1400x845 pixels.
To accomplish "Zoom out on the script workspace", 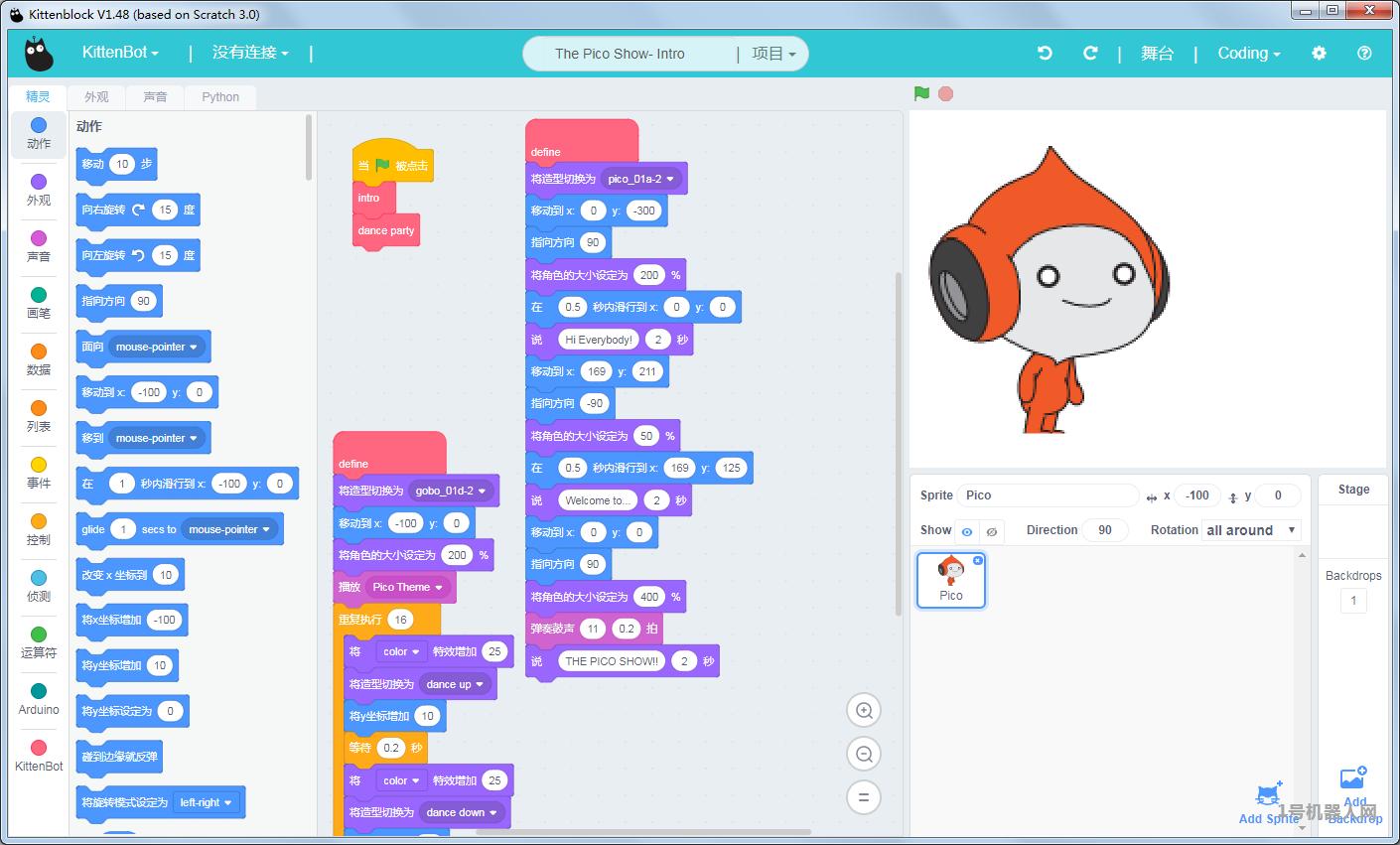I will coord(864,754).
